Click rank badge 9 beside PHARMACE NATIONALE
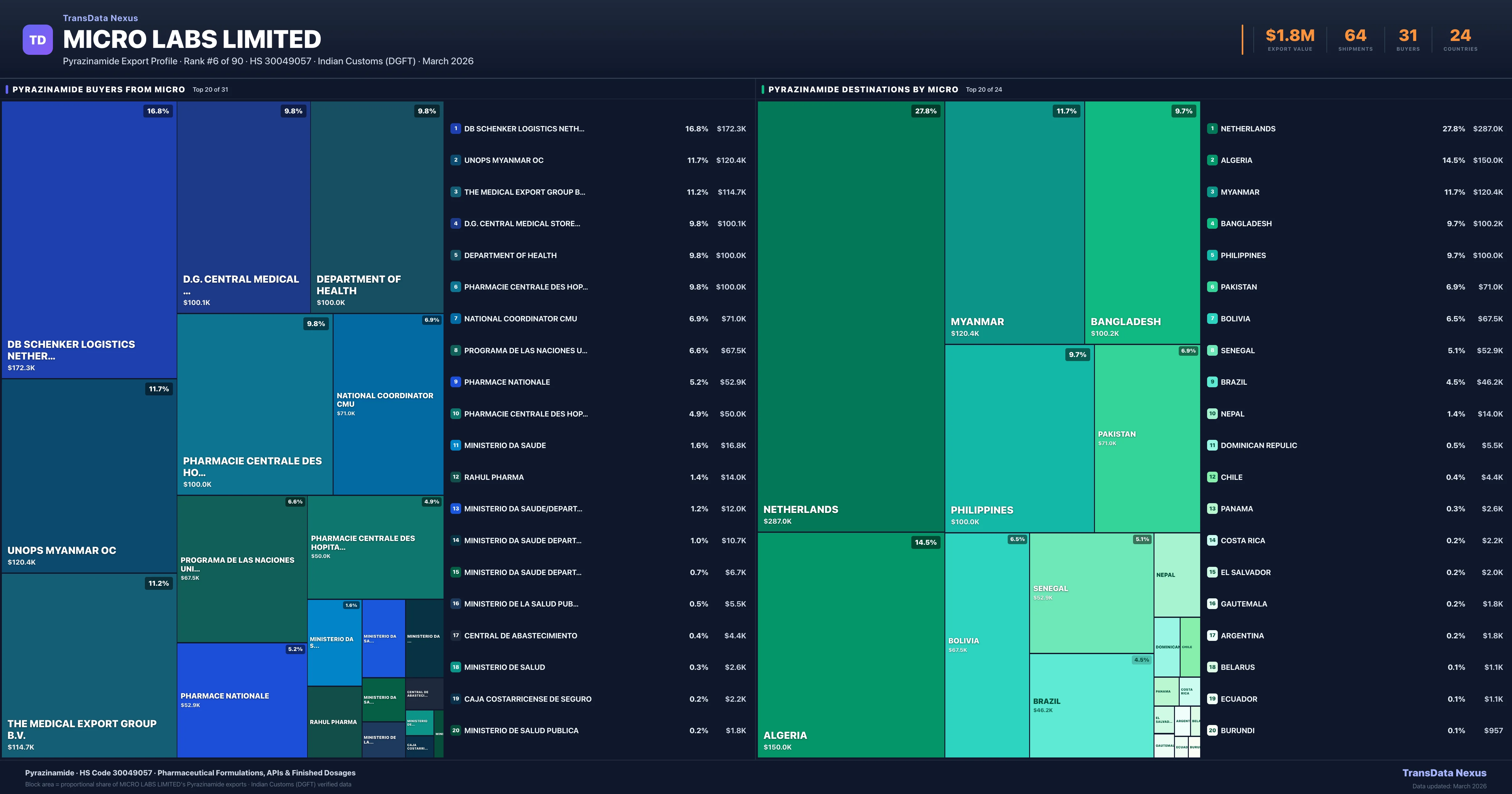Screen dimensions: 1512x794 [x=455, y=382]
